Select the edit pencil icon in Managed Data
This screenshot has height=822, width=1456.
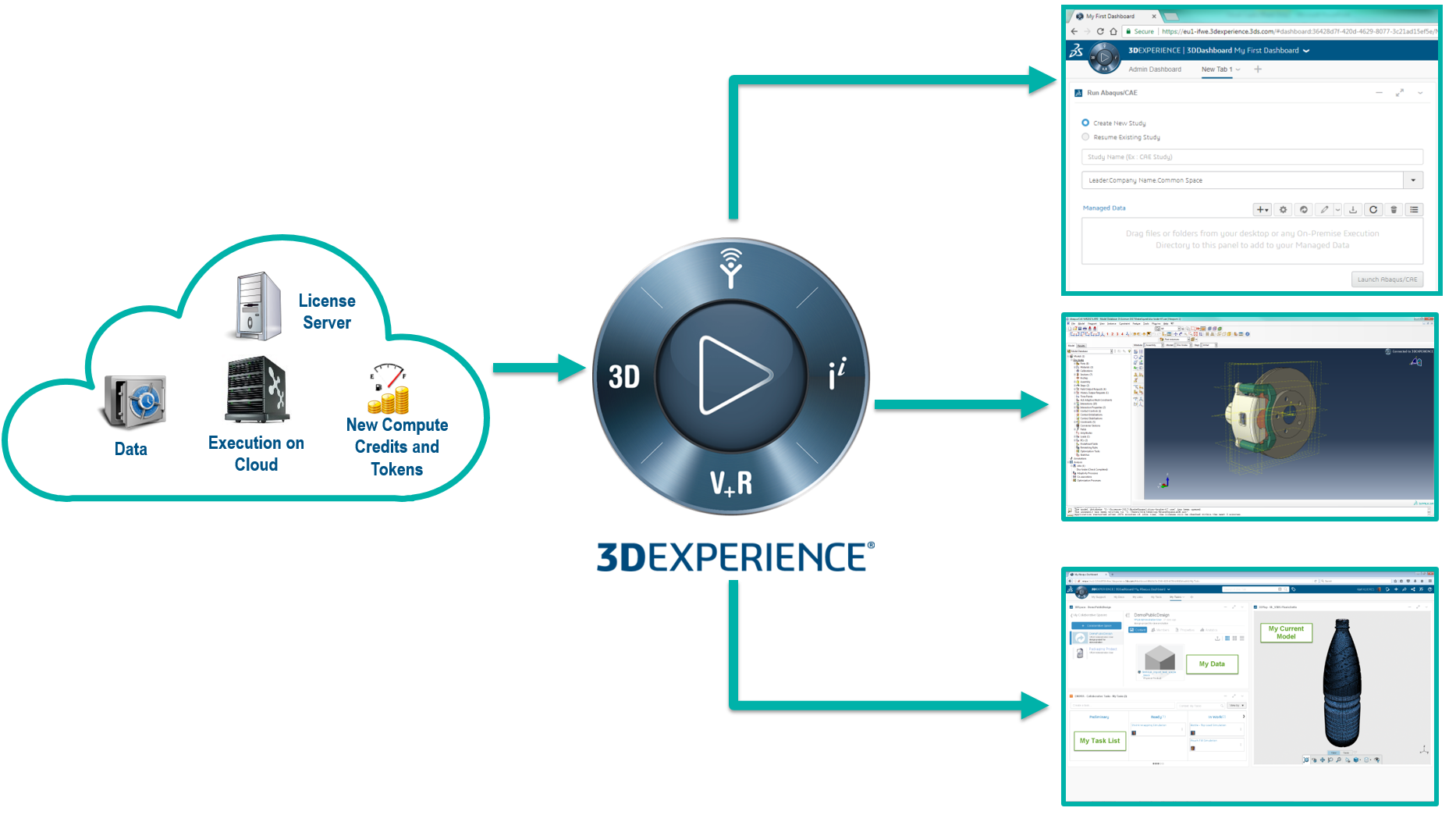click(1324, 209)
